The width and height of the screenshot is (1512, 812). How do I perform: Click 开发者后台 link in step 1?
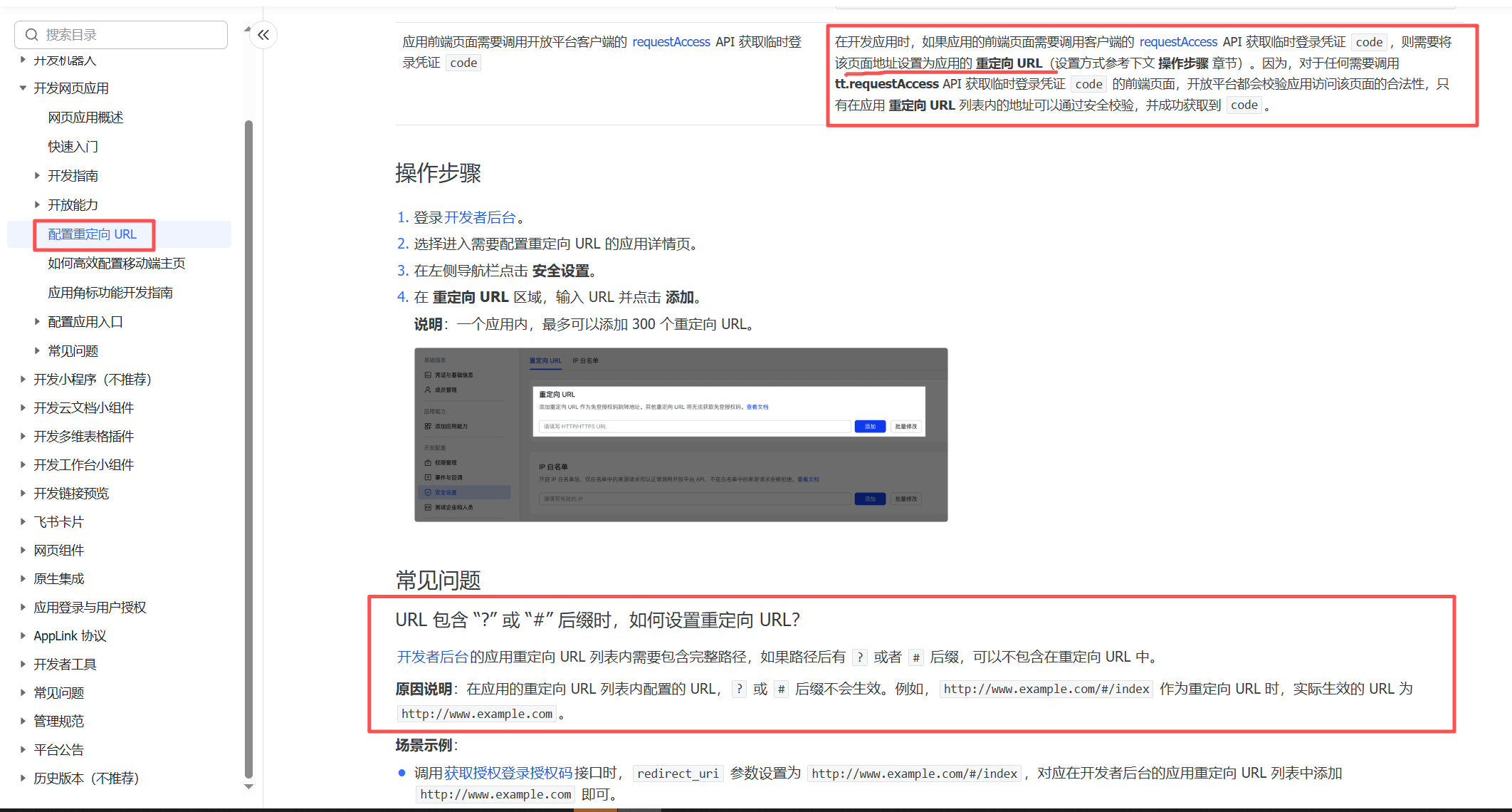(480, 217)
